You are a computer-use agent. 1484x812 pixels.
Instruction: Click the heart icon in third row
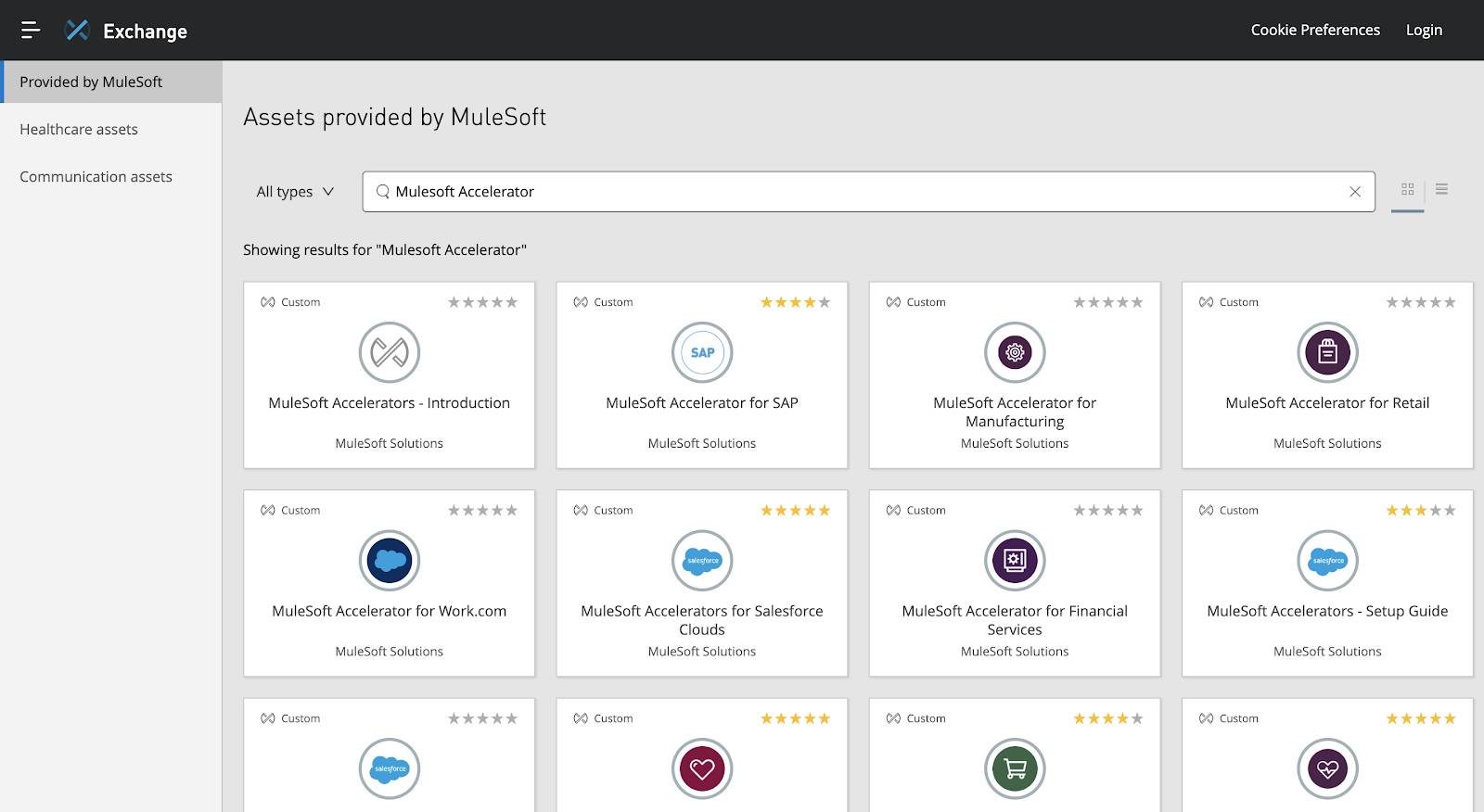click(702, 768)
